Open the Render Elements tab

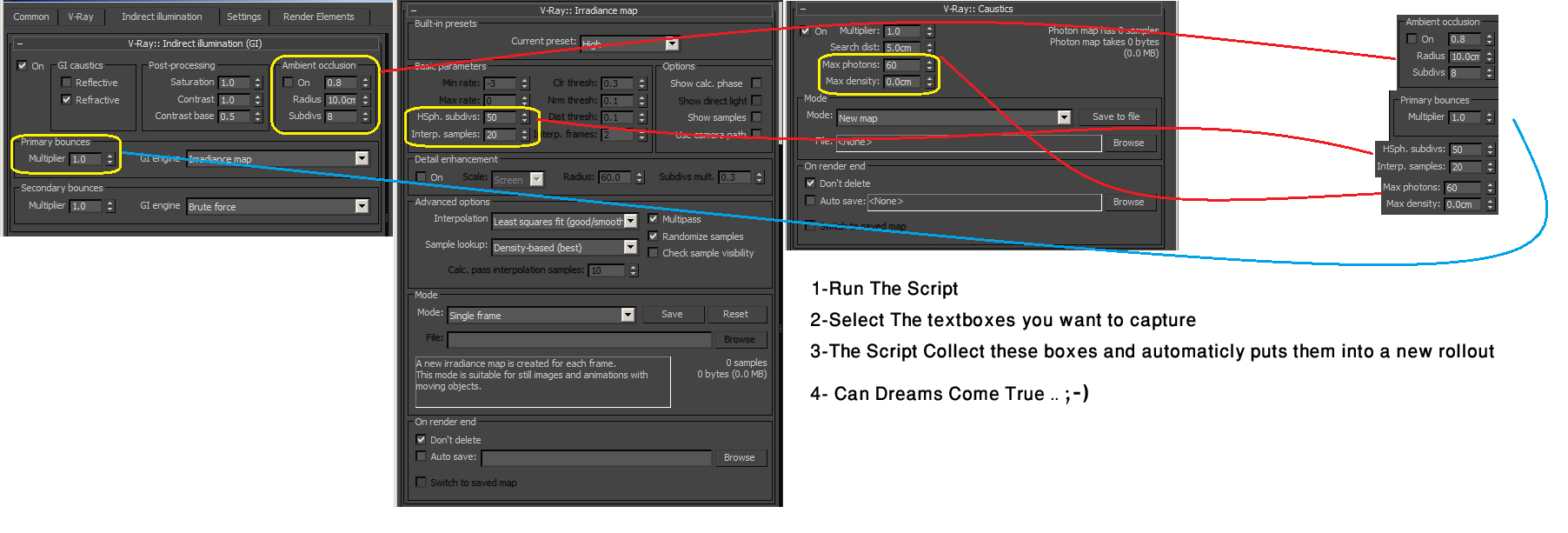tap(319, 17)
